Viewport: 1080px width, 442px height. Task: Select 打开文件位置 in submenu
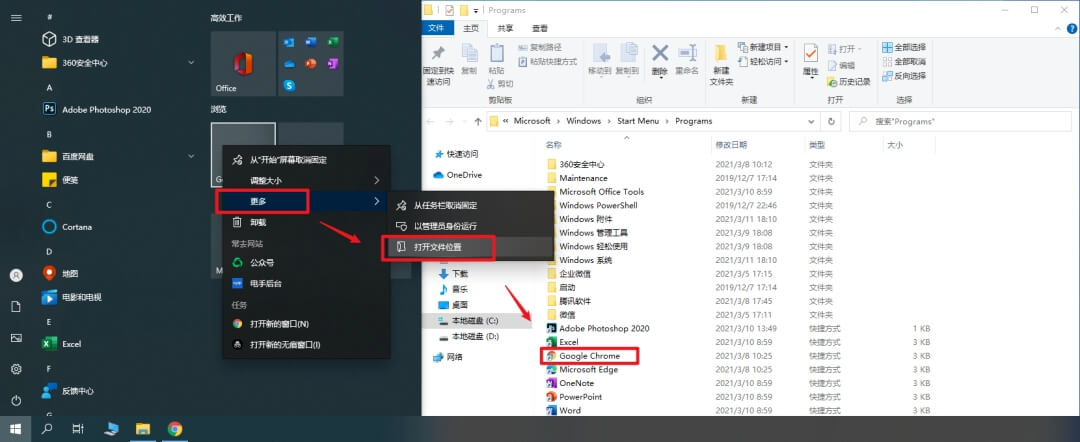tap(470, 246)
